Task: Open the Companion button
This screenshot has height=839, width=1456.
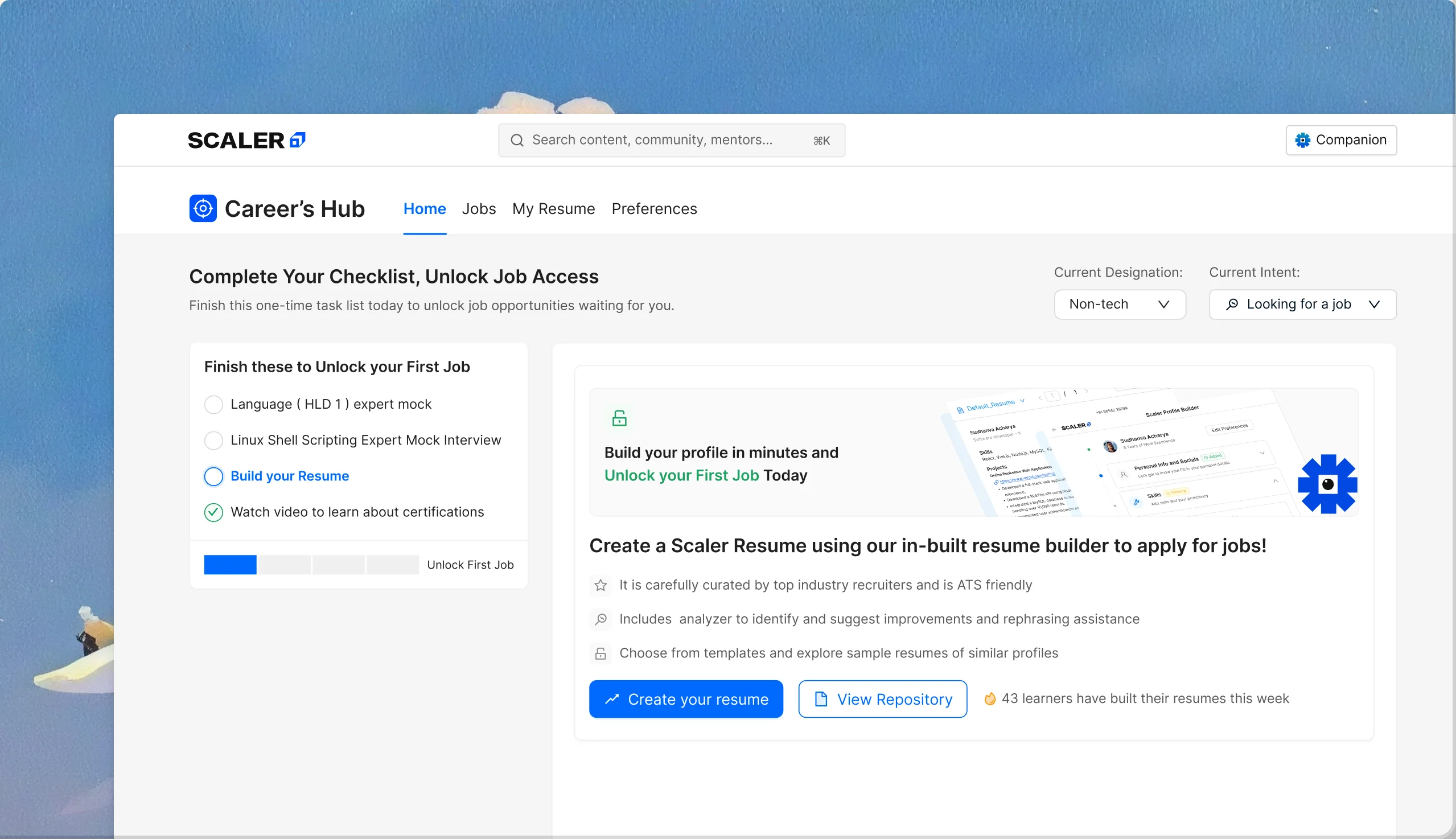Action: [1341, 140]
